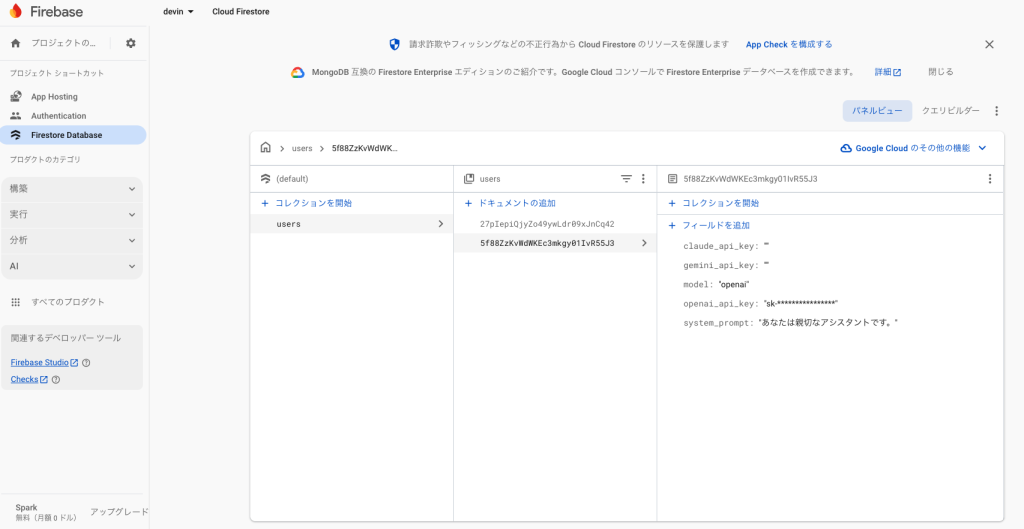The height and width of the screenshot is (529, 1024).
Task: Select the パネルビュー tab
Action: coord(877,111)
